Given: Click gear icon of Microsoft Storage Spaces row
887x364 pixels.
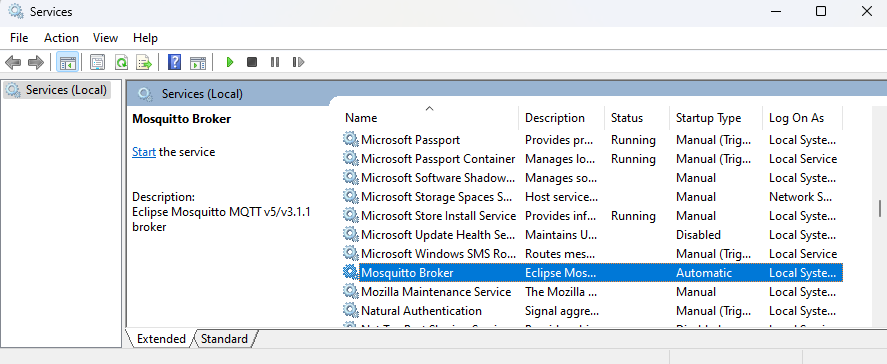Looking at the screenshot, I should click(351, 196).
